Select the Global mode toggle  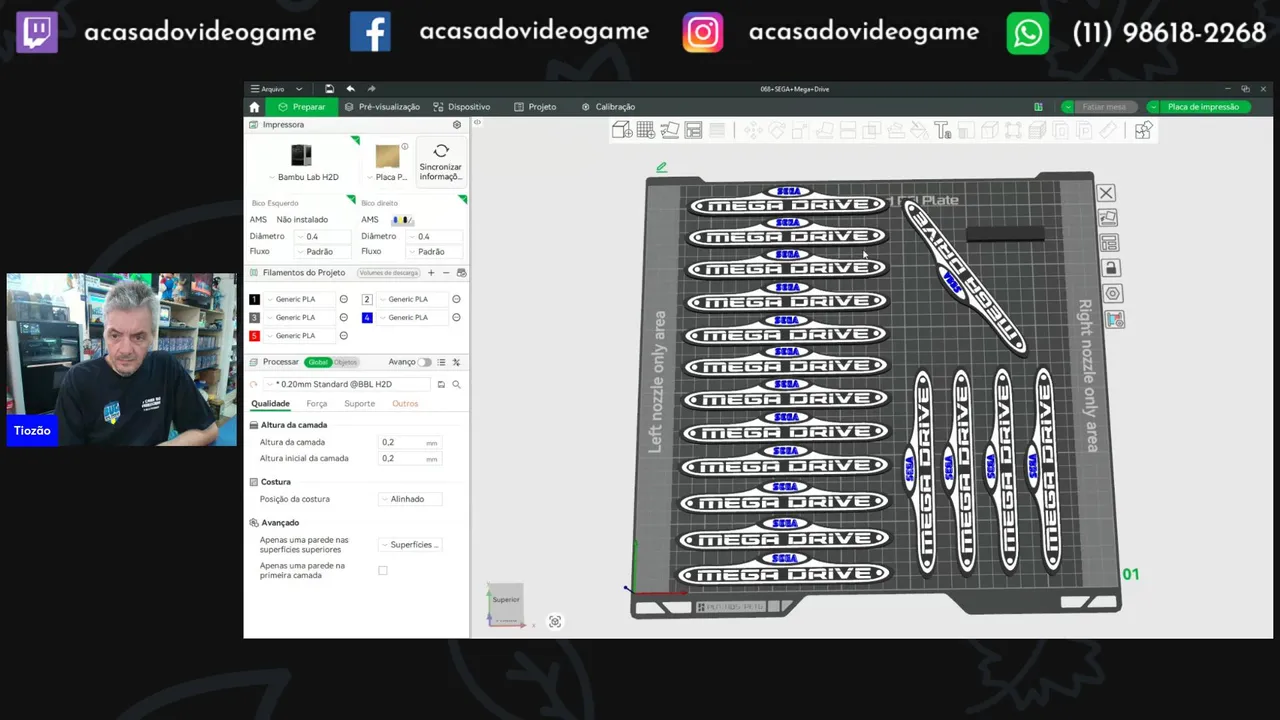(x=318, y=362)
